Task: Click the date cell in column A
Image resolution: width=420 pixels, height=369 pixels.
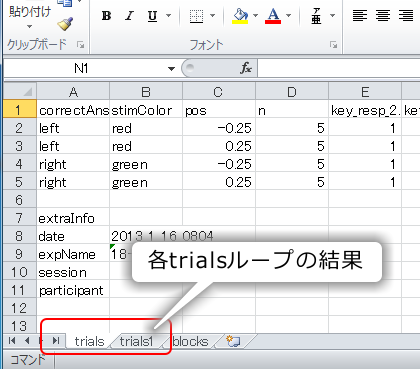Action: pyautogui.click(x=73, y=236)
